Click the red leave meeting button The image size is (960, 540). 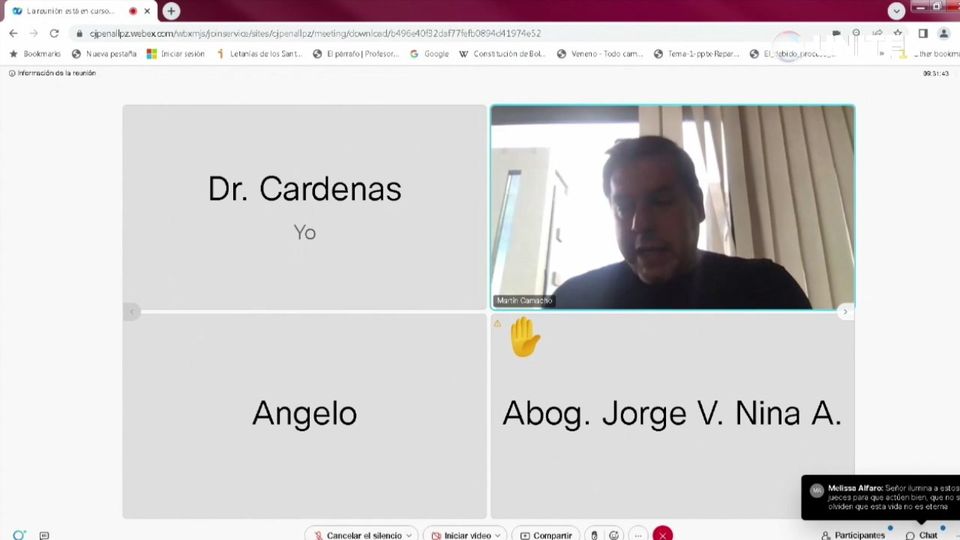[662, 535]
